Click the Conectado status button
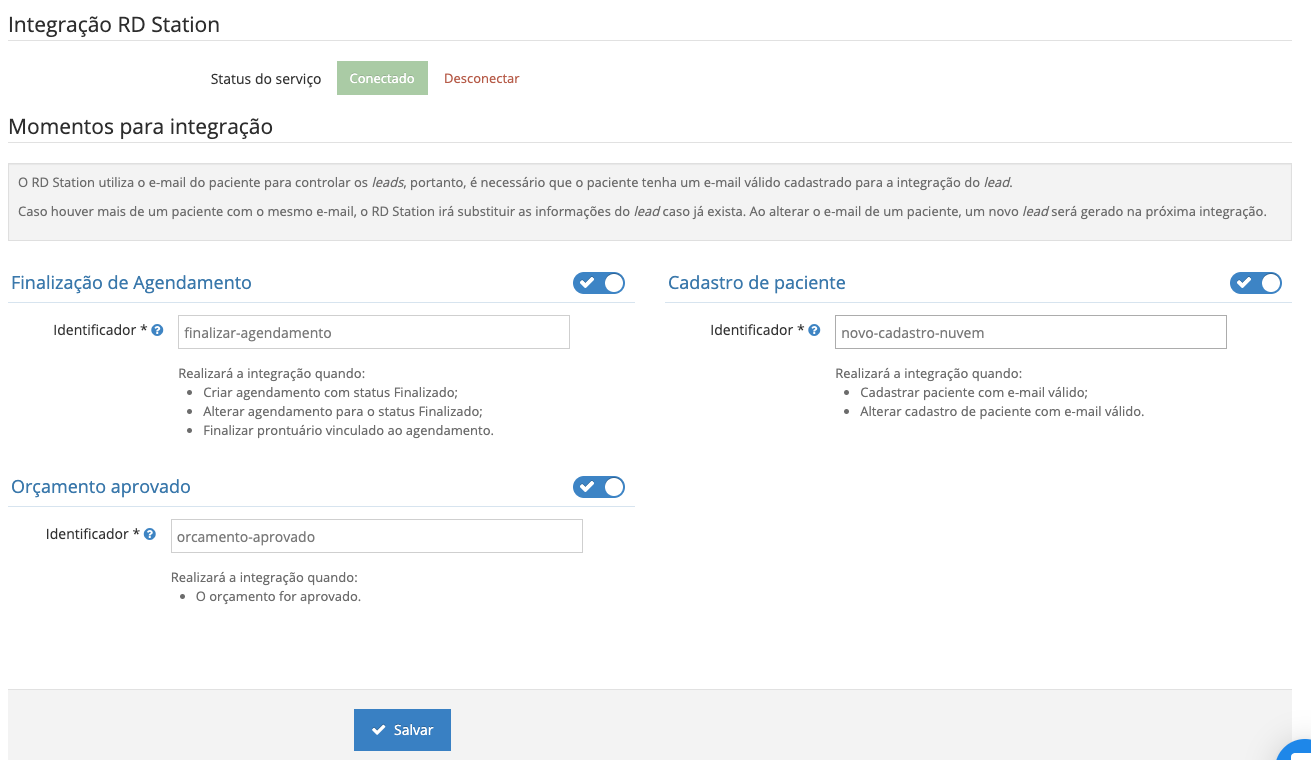1311x760 pixels. pyautogui.click(x=382, y=78)
